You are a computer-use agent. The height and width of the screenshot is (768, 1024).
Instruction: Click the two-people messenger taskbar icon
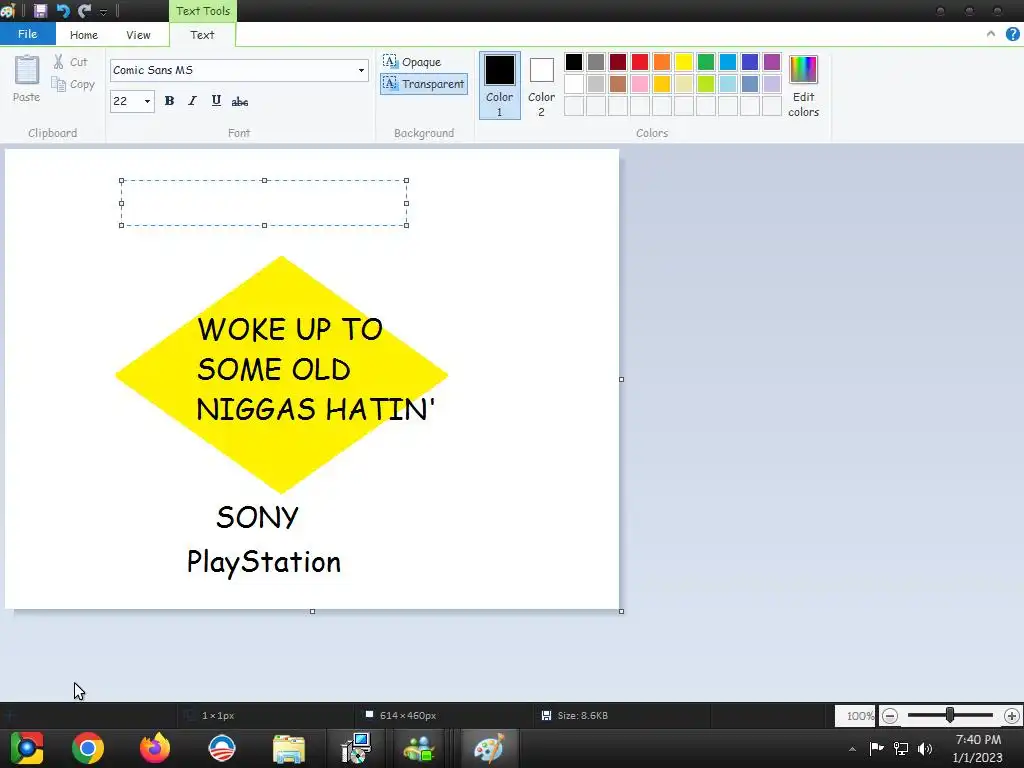click(x=419, y=748)
